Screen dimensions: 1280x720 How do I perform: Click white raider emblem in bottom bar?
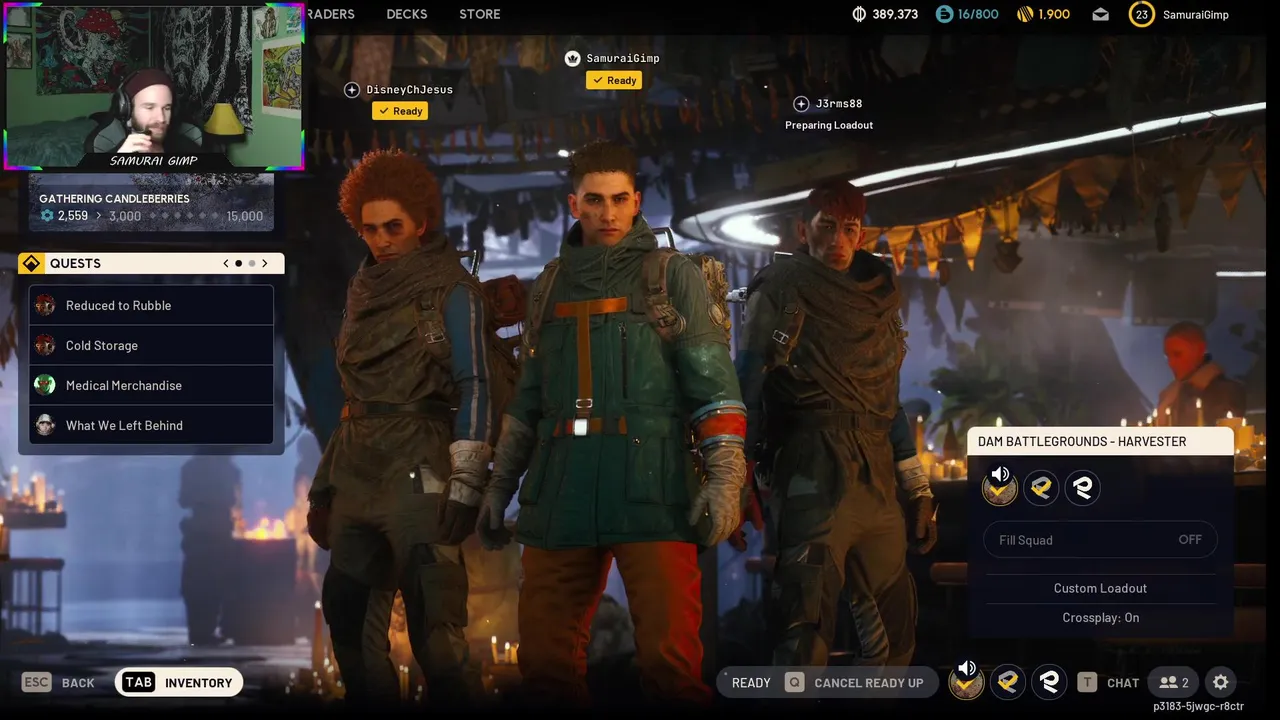(x=1049, y=682)
